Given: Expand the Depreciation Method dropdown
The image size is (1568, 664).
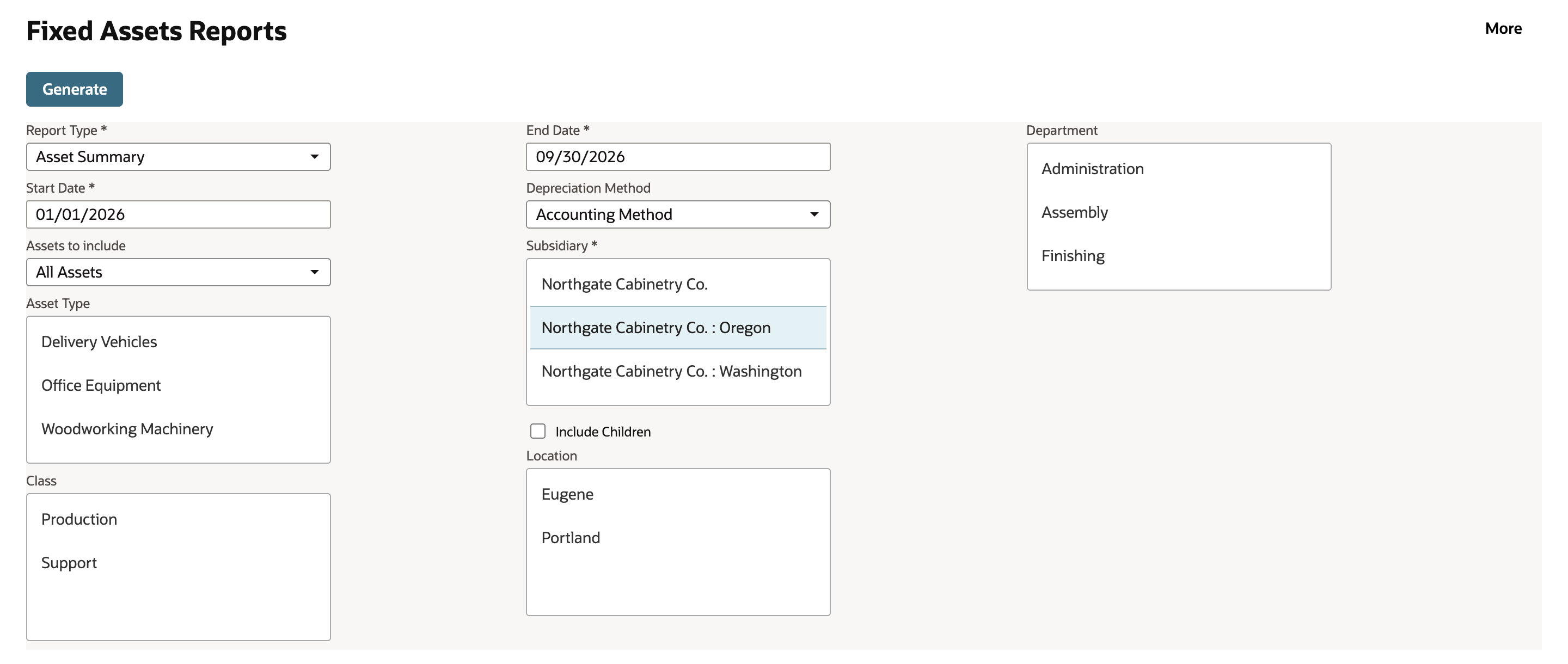Looking at the screenshot, I should [x=678, y=215].
